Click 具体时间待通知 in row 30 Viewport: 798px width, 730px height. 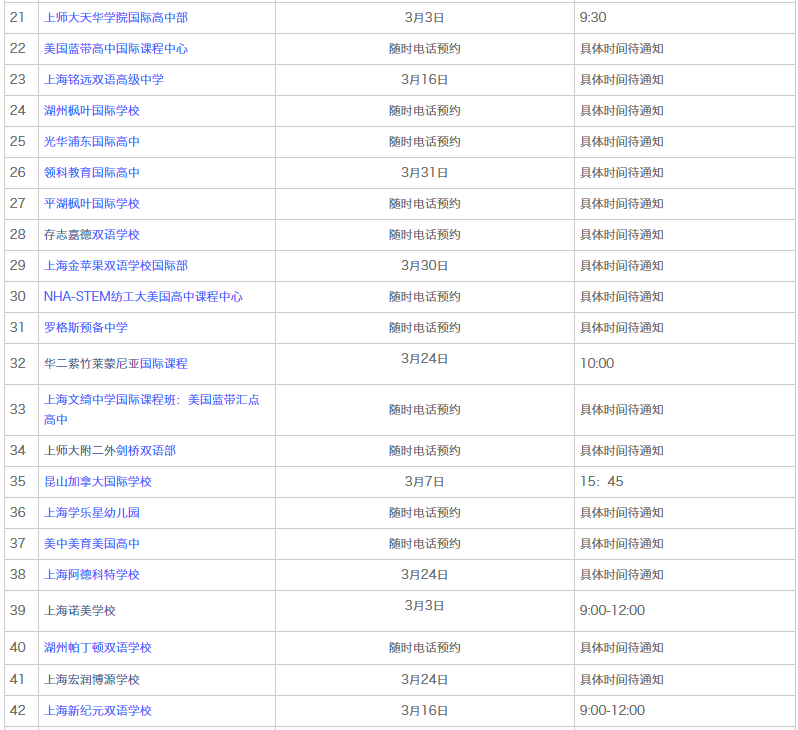(x=622, y=297)
